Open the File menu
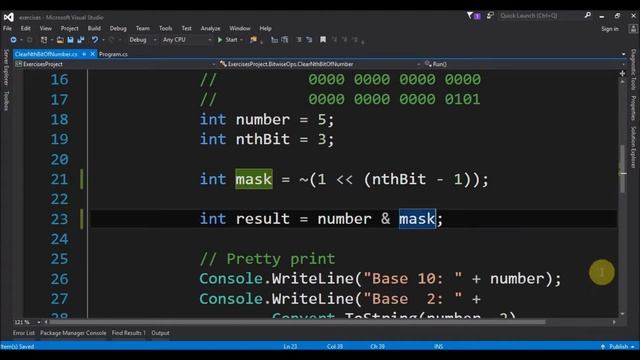 pyautogui.click(x=7, y=28)
